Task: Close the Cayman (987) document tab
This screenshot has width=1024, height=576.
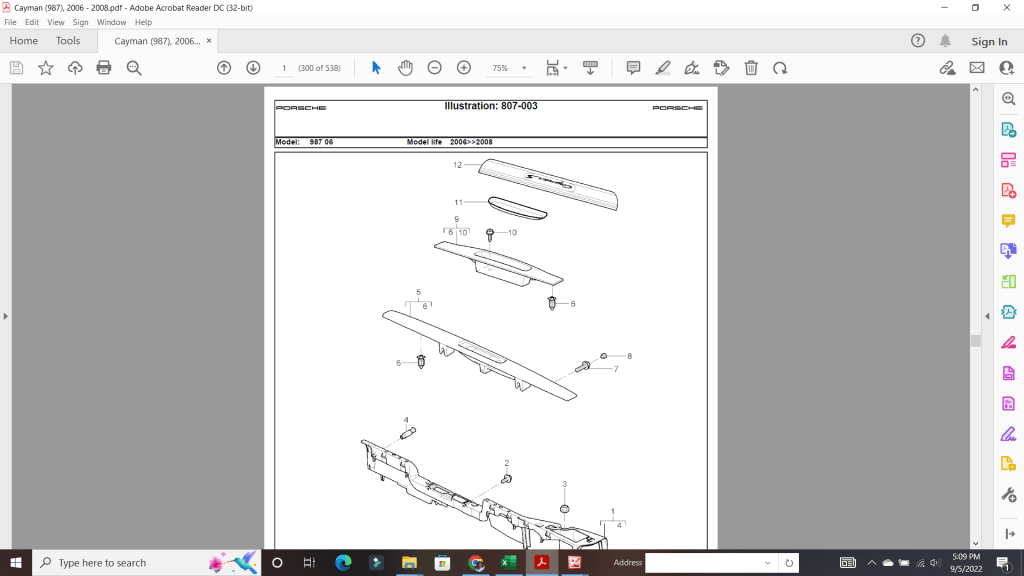Action: (x=222, y=41)
